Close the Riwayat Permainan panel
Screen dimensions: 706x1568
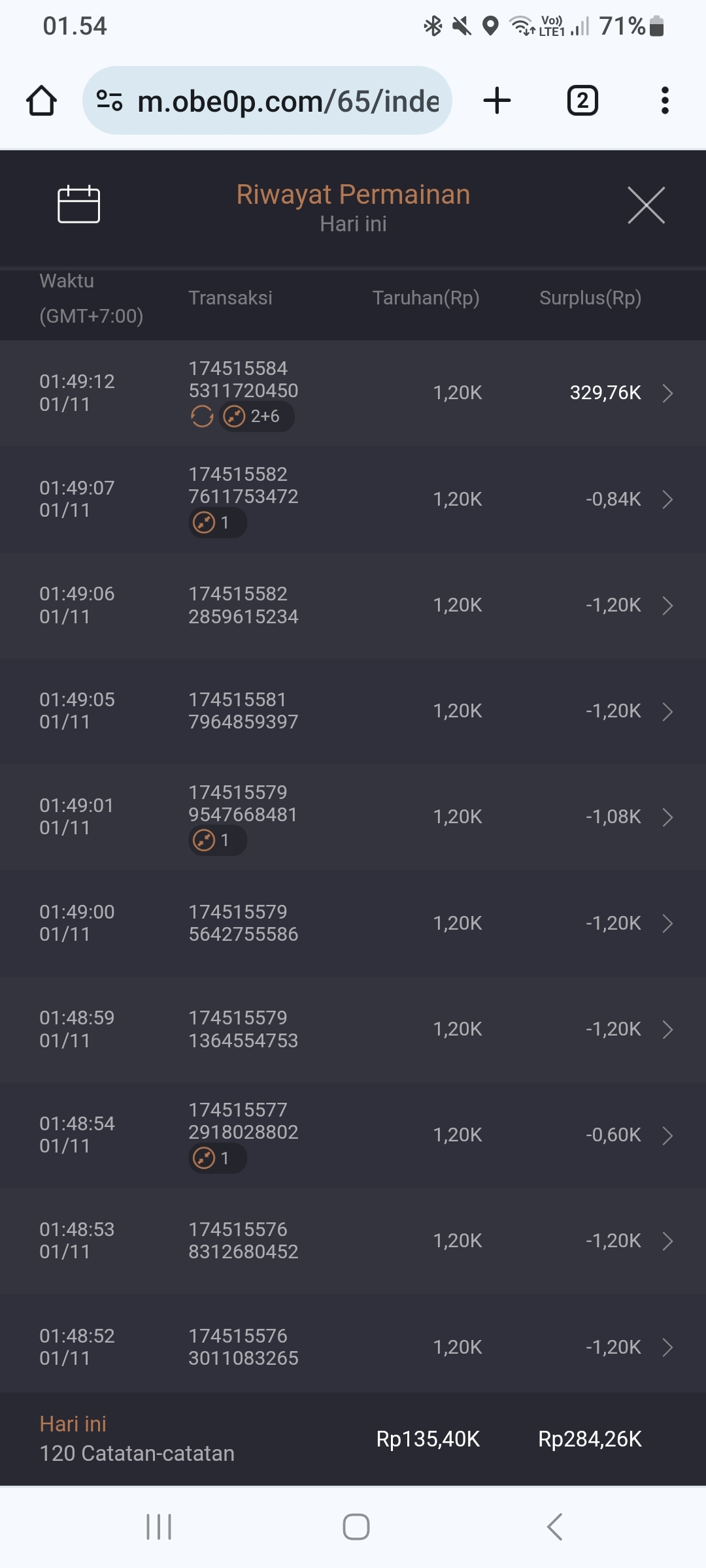tap(646, 205)
